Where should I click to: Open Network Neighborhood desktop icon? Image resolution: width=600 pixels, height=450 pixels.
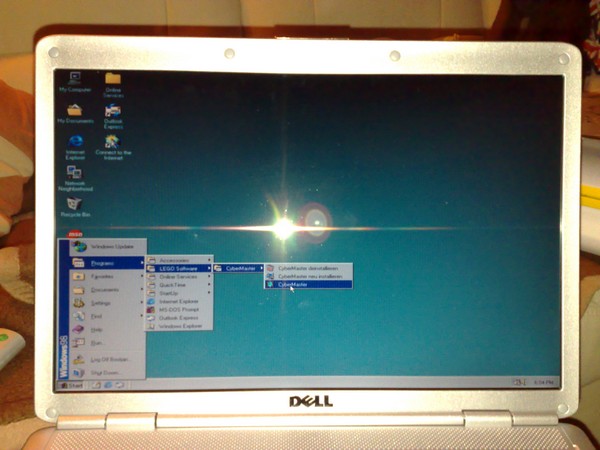pyautogui.click(x=75, y=178)
